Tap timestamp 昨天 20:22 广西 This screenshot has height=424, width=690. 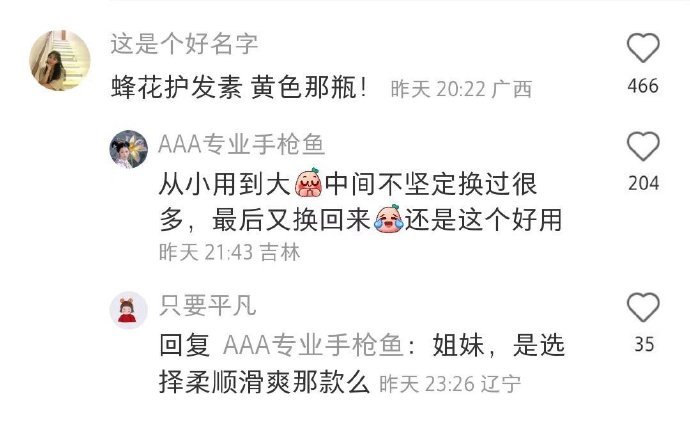tap(461, 90)
